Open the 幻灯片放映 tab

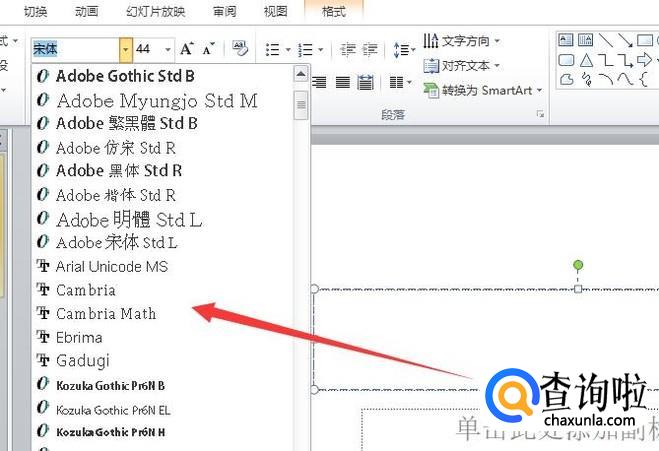coord(156,11)
